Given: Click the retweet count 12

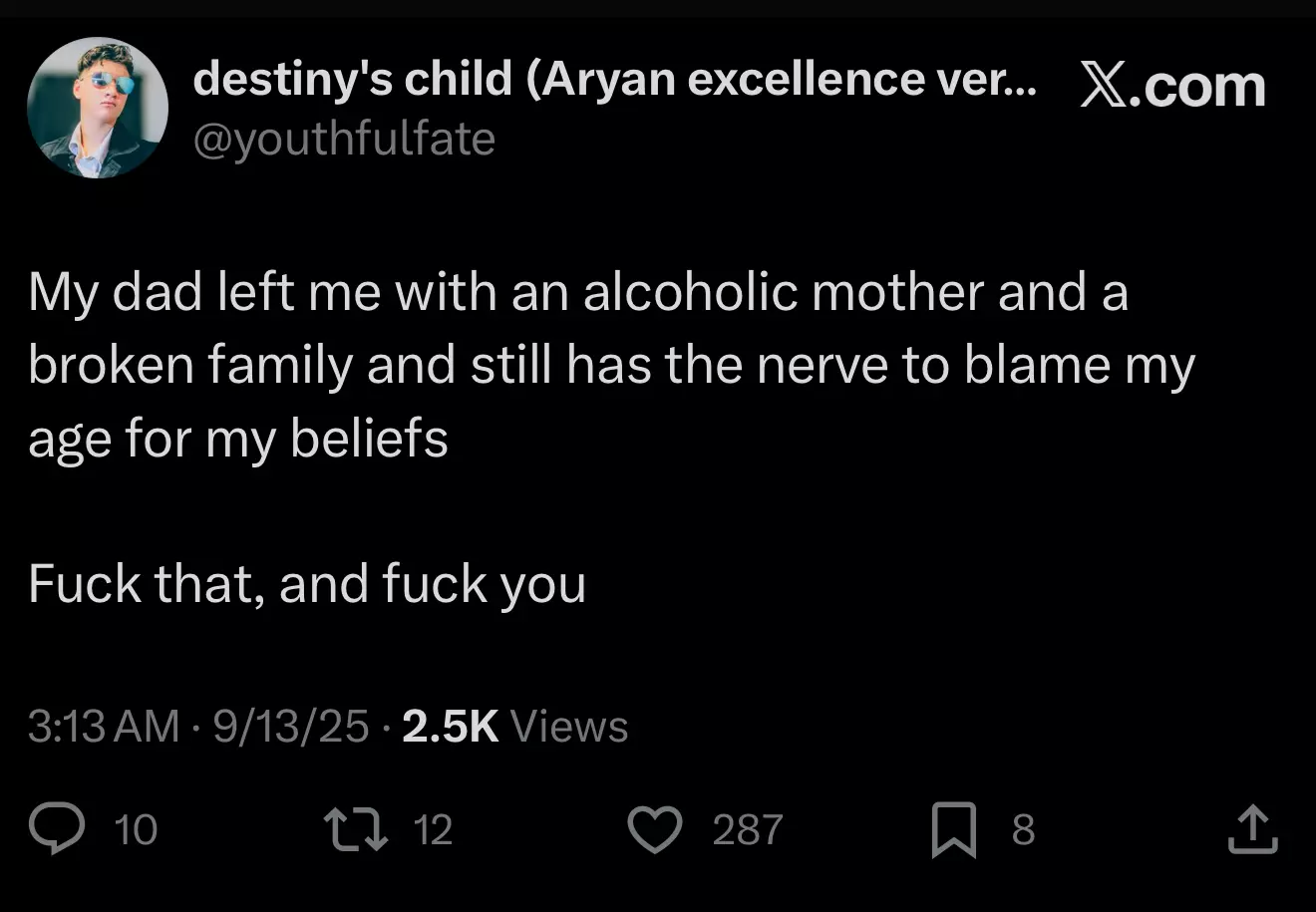Looking at the screenshot, I should (x=433, y=830).
